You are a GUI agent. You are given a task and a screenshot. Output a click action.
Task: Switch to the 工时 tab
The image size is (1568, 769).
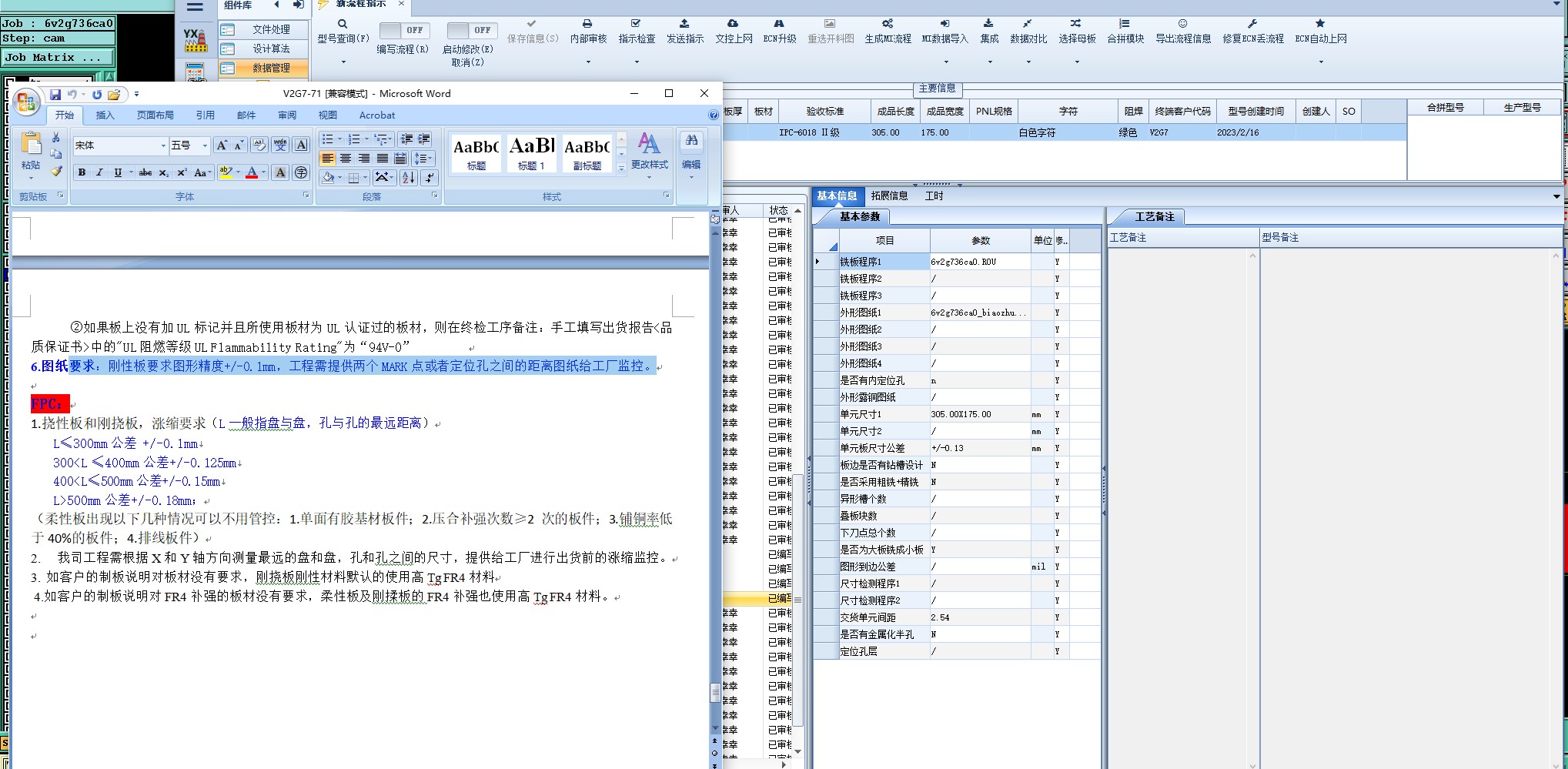click(x=934, y=196)
